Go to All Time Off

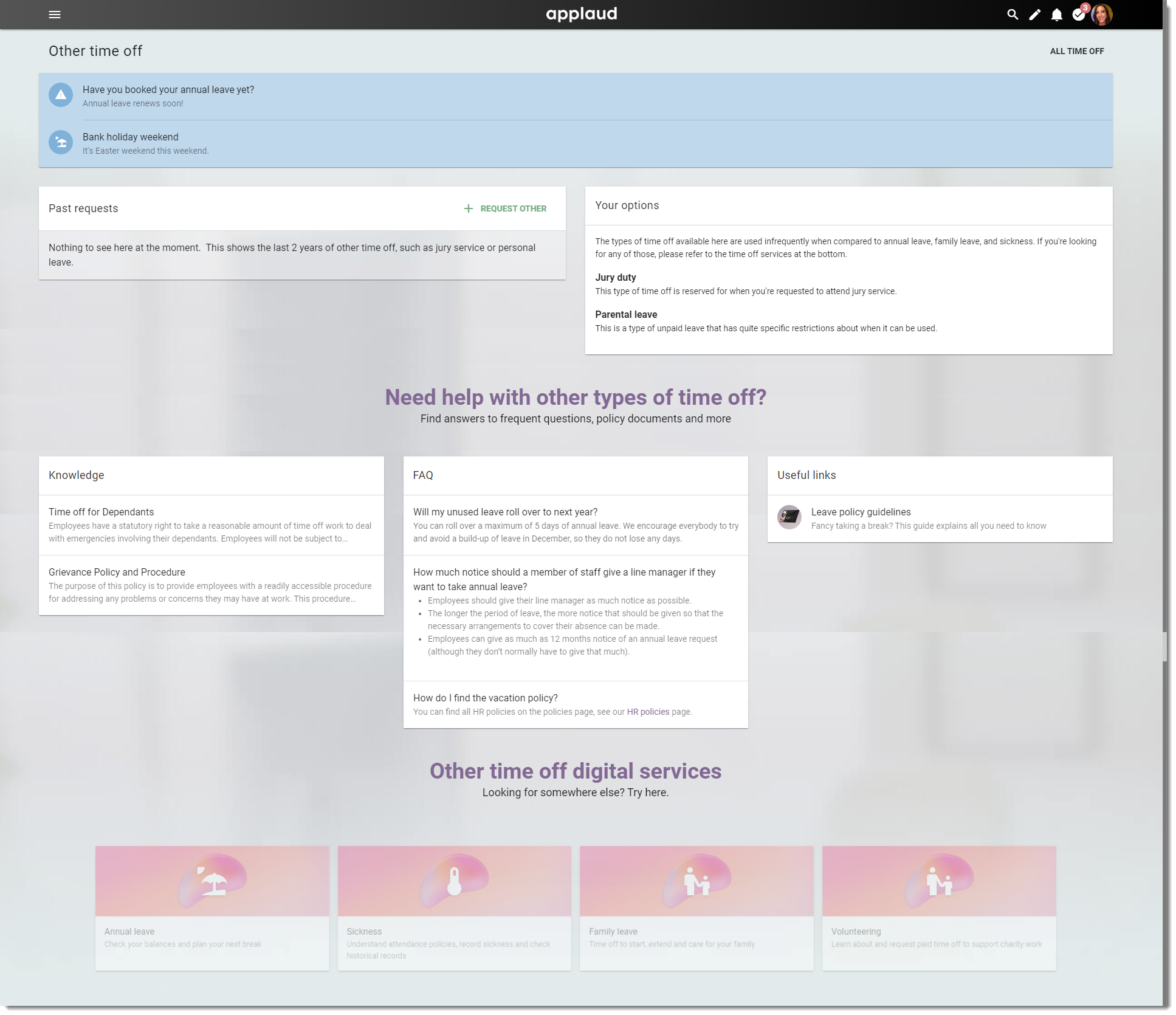tap(1077, 51)
